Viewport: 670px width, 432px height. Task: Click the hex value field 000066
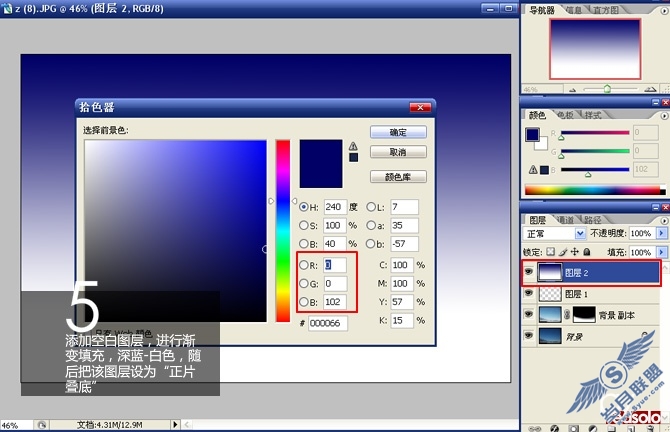click(x=328, y=323)
